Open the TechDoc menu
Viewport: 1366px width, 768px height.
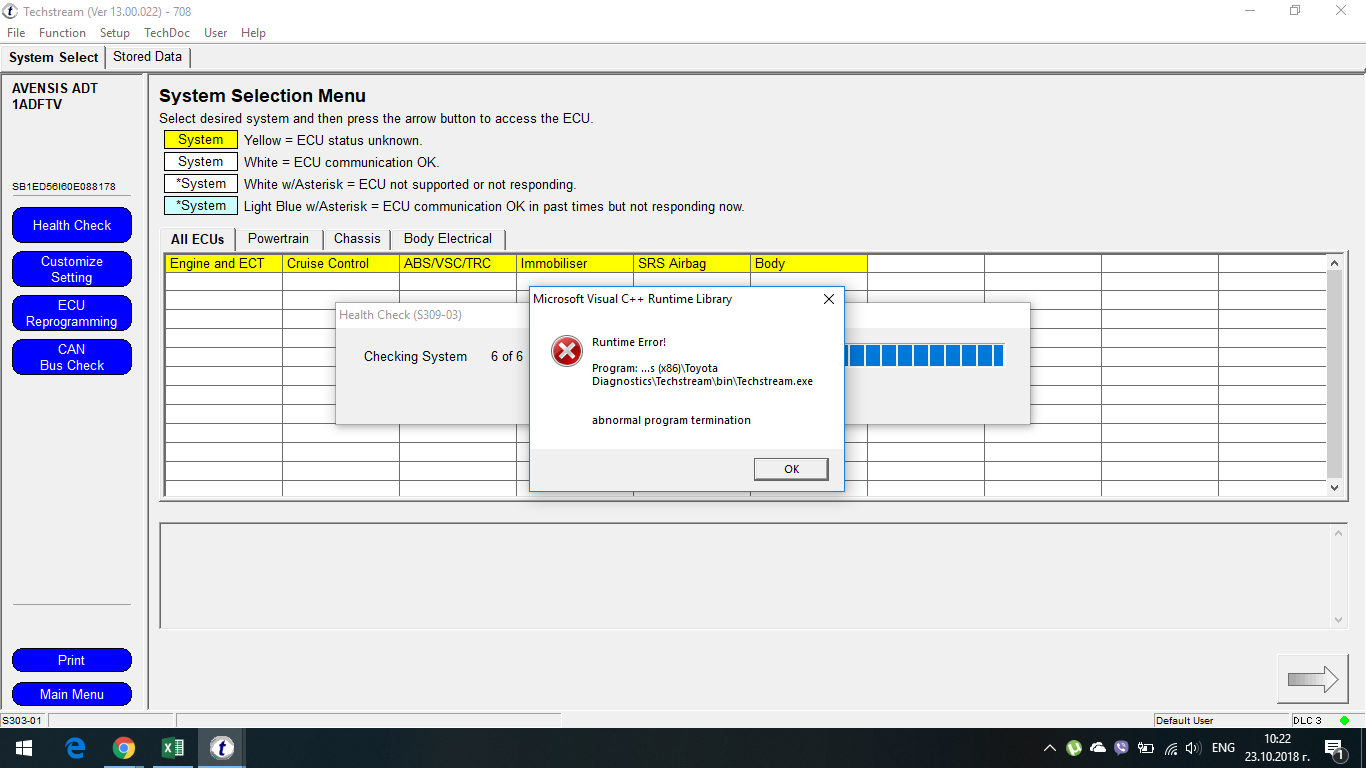click(x=166, y=33)
